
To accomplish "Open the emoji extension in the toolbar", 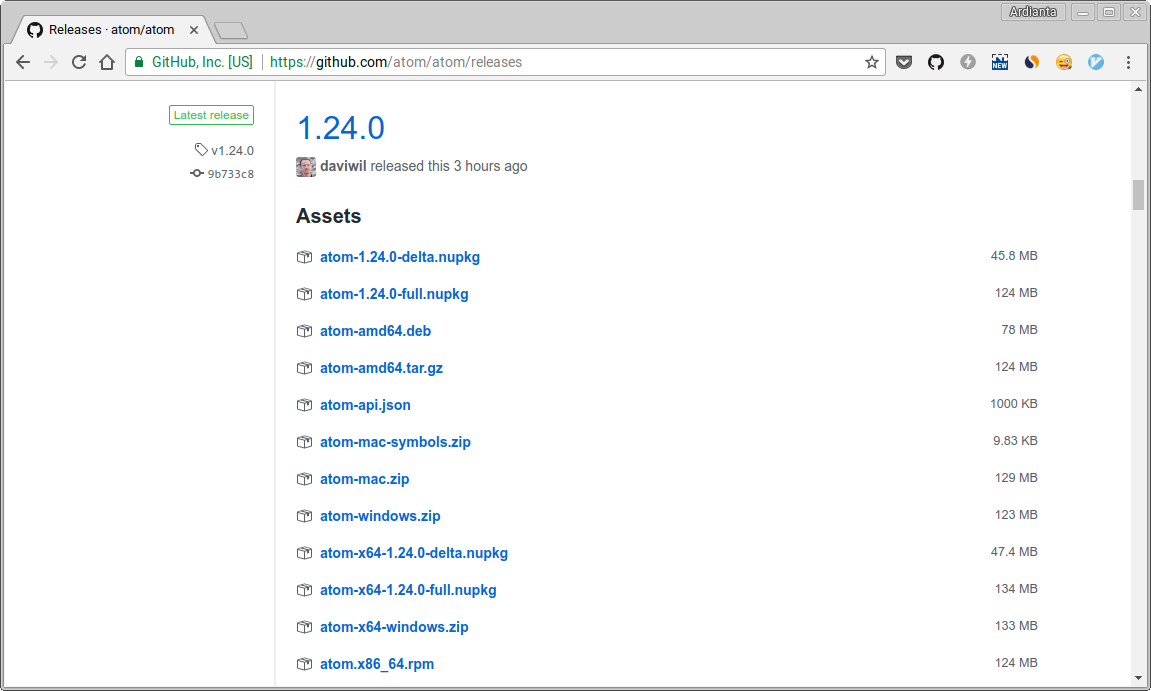I will pos(1064,62).
